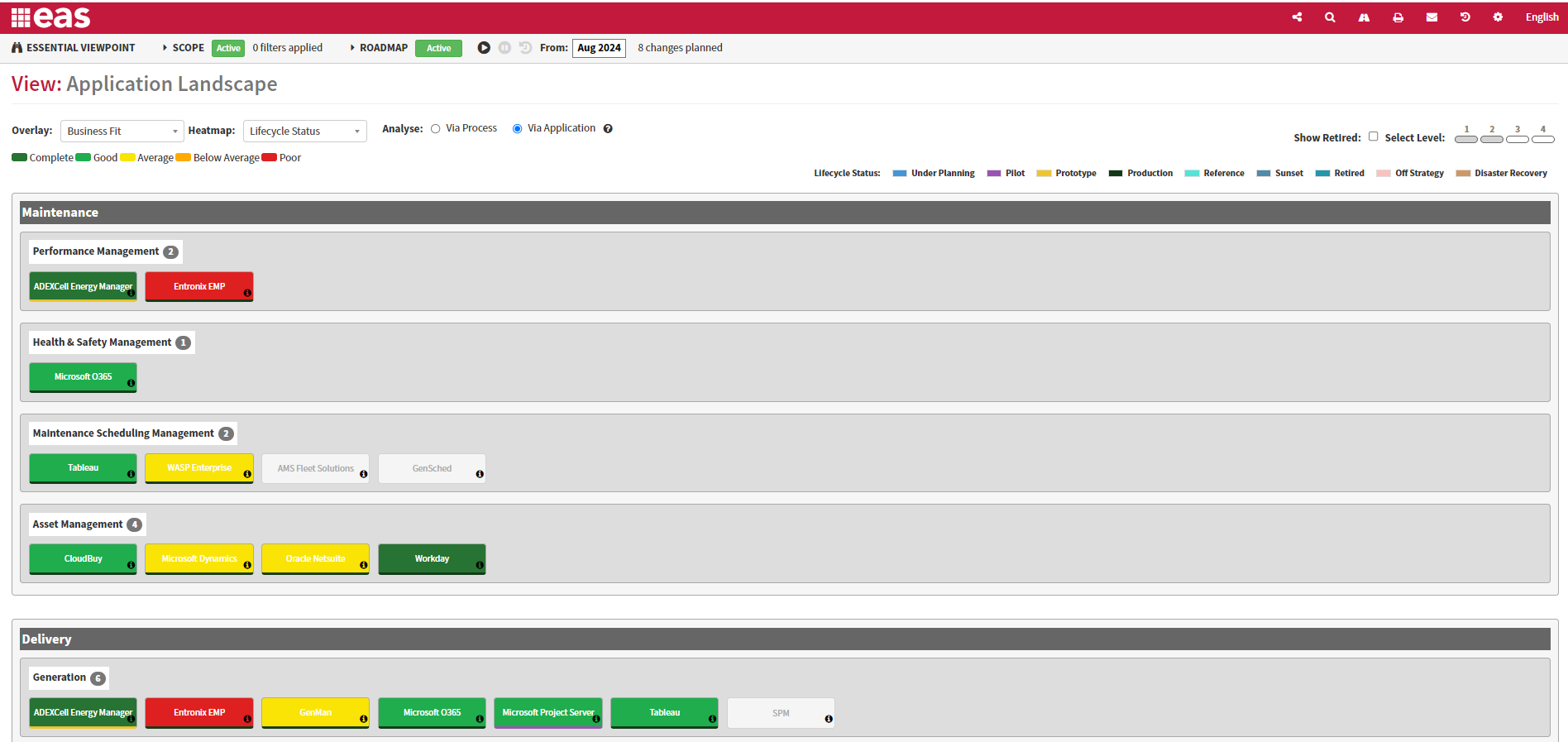The height and width of the screenshot is (742, 1568).
Task: Click '8 changes planned' text
Action: [x=680, y=48]
